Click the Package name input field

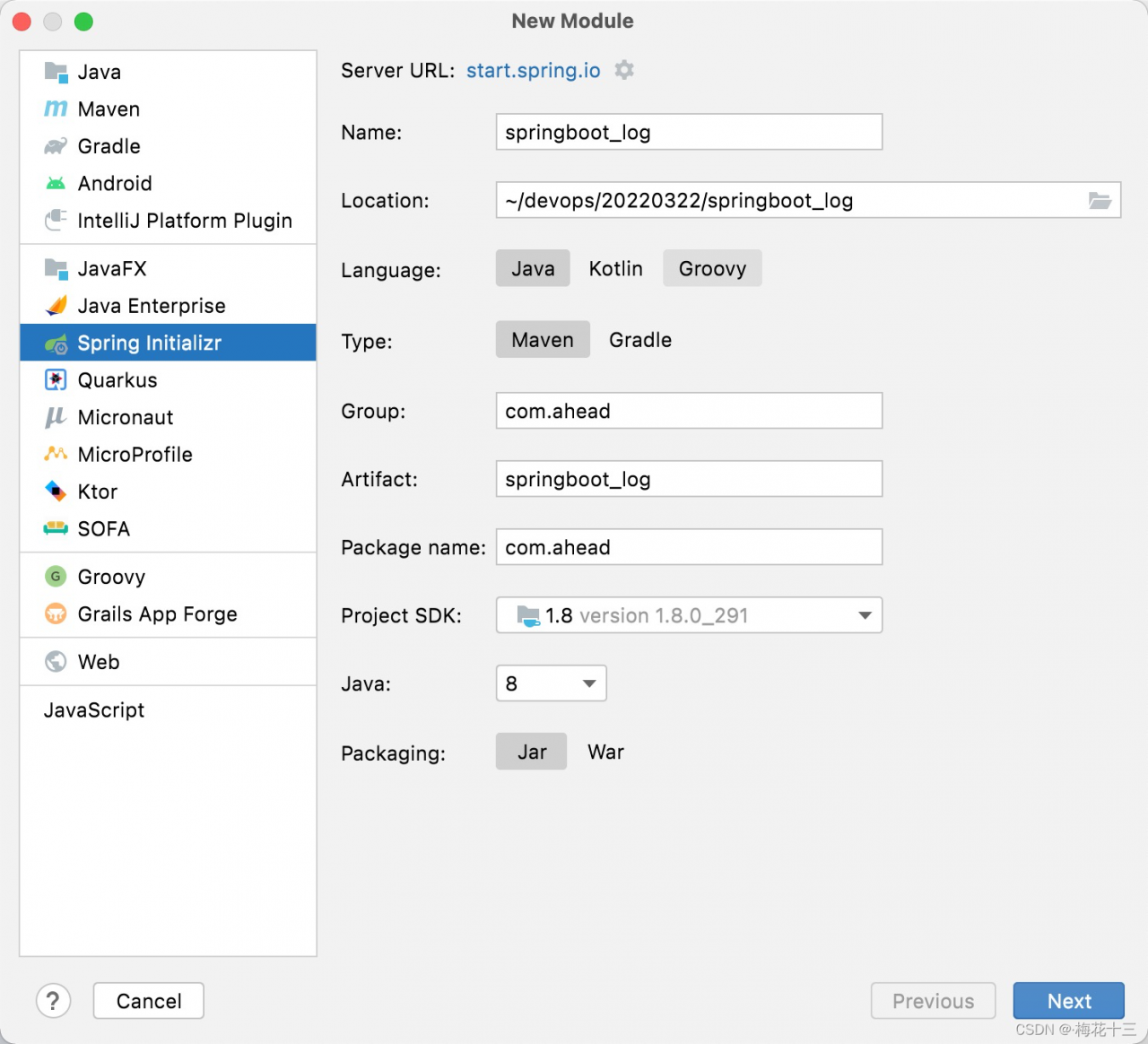point(689,547)
